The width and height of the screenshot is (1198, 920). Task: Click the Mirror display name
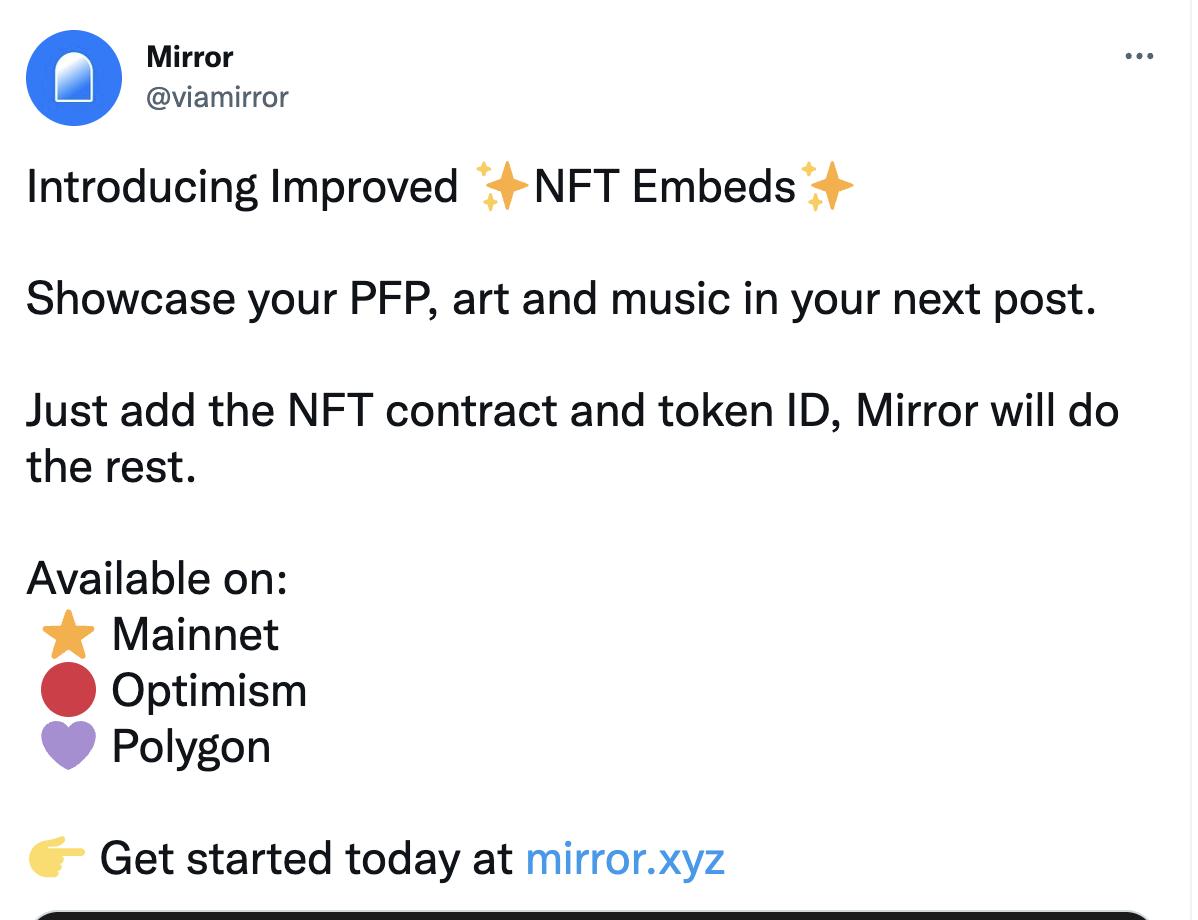point(189,57)
